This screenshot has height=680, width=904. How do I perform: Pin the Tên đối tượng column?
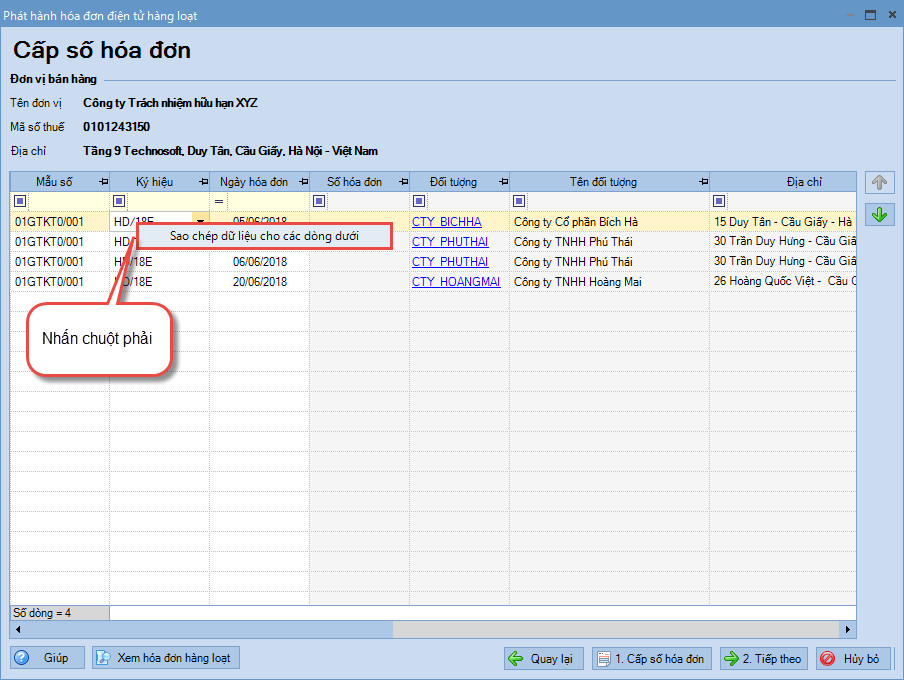[703, 182]
